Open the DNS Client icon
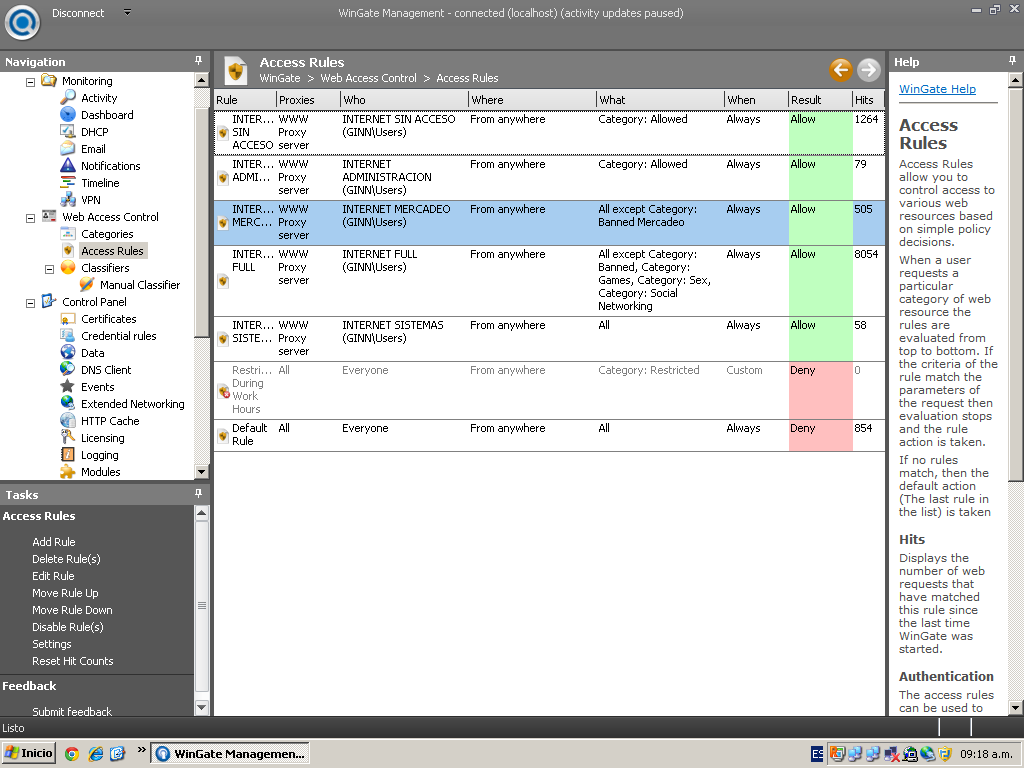 (x=68, y=369)
